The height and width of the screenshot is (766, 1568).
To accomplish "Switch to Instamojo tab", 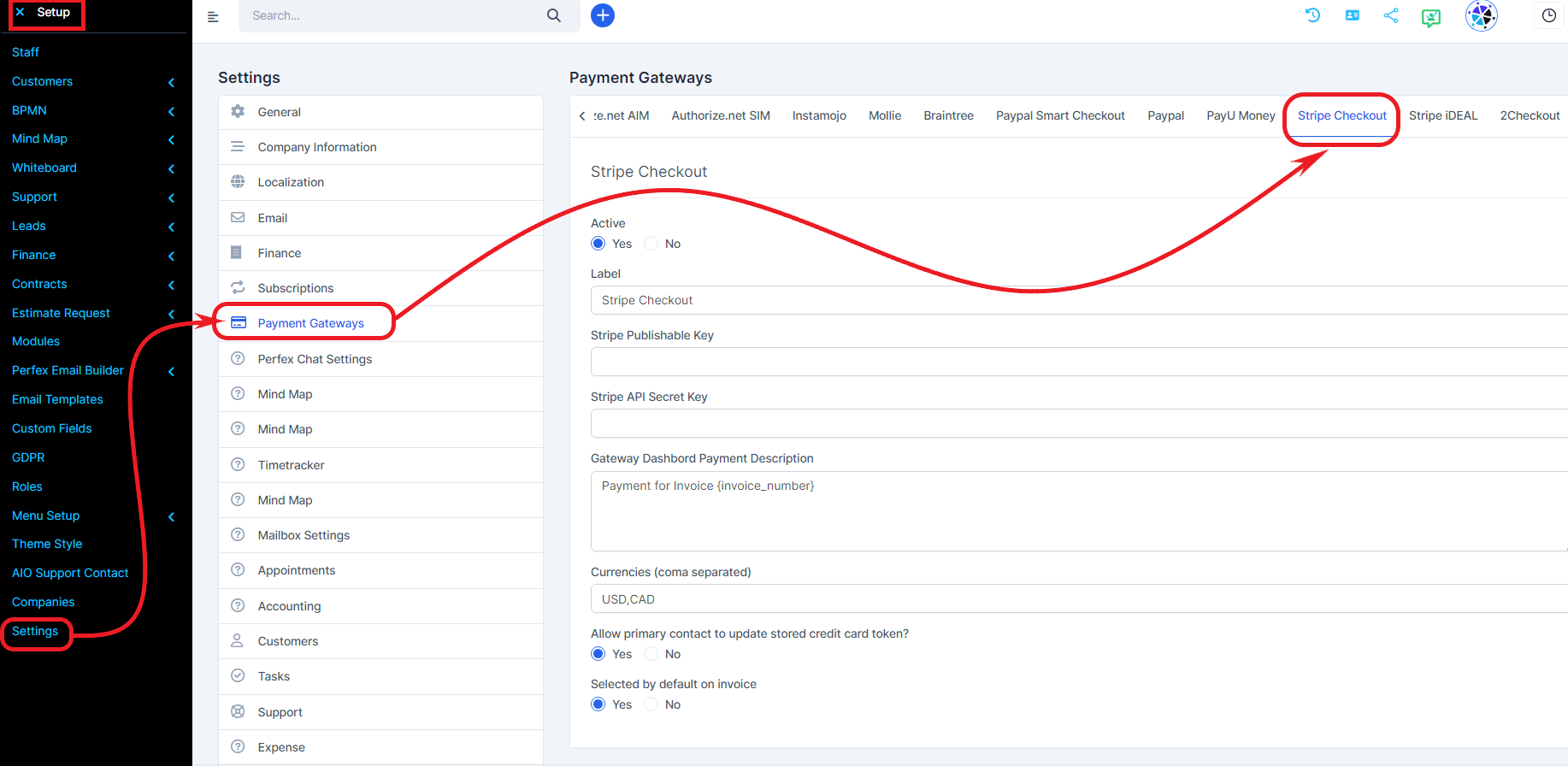I will pos(819,115).
